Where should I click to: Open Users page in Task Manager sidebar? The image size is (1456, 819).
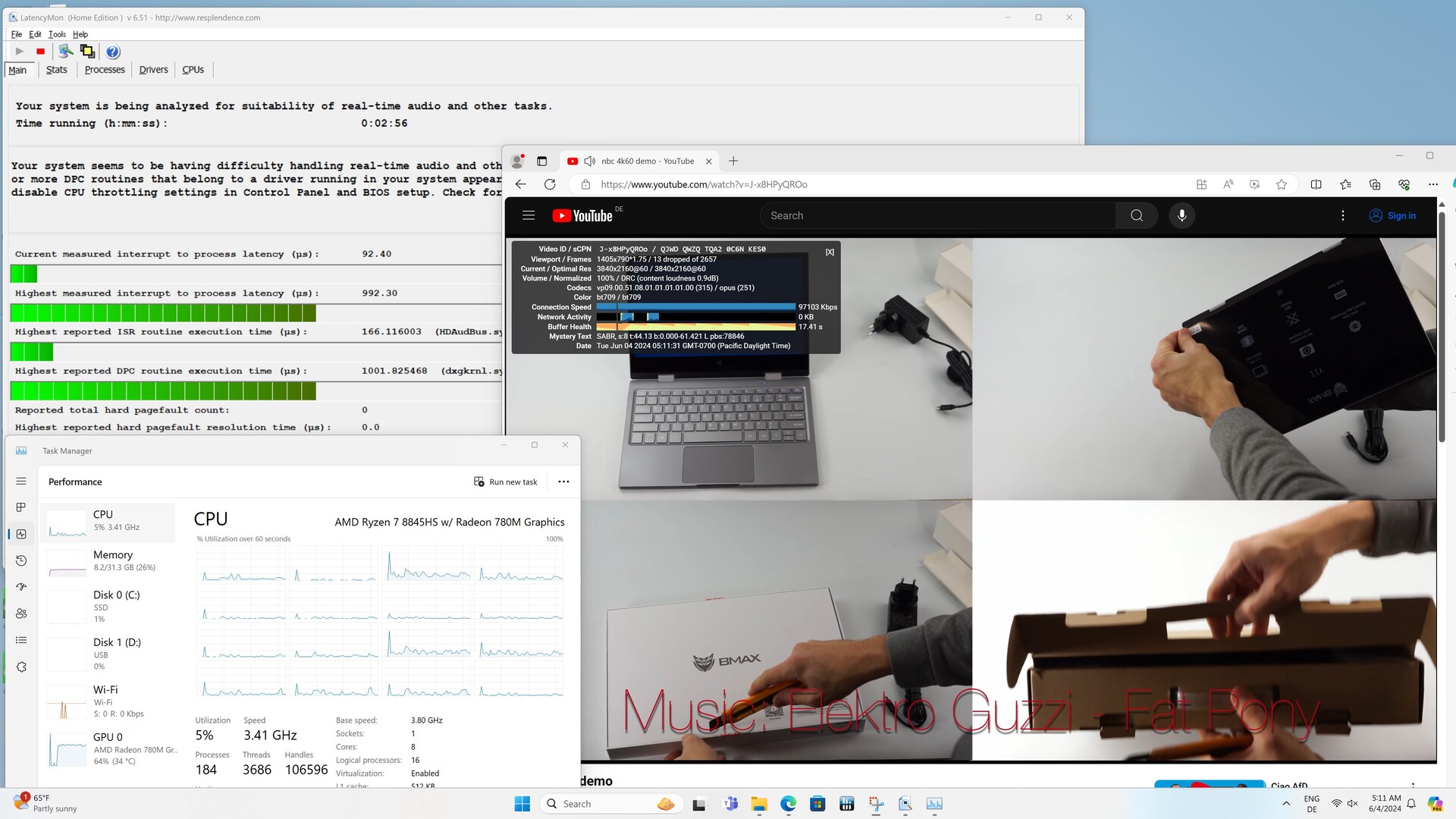(x=21, y=613)
